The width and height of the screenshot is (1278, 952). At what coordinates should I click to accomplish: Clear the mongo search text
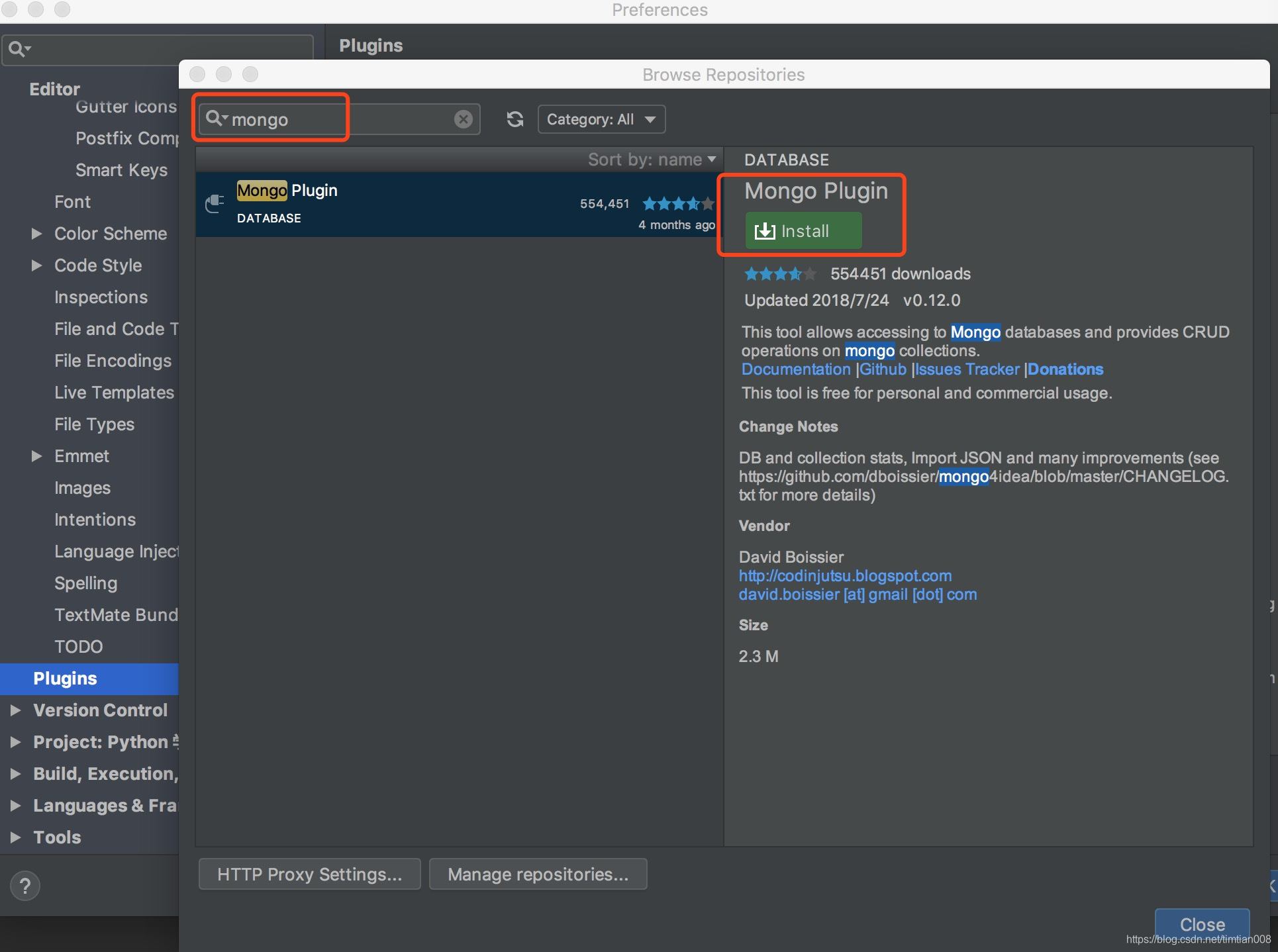(x=464, y=119)
